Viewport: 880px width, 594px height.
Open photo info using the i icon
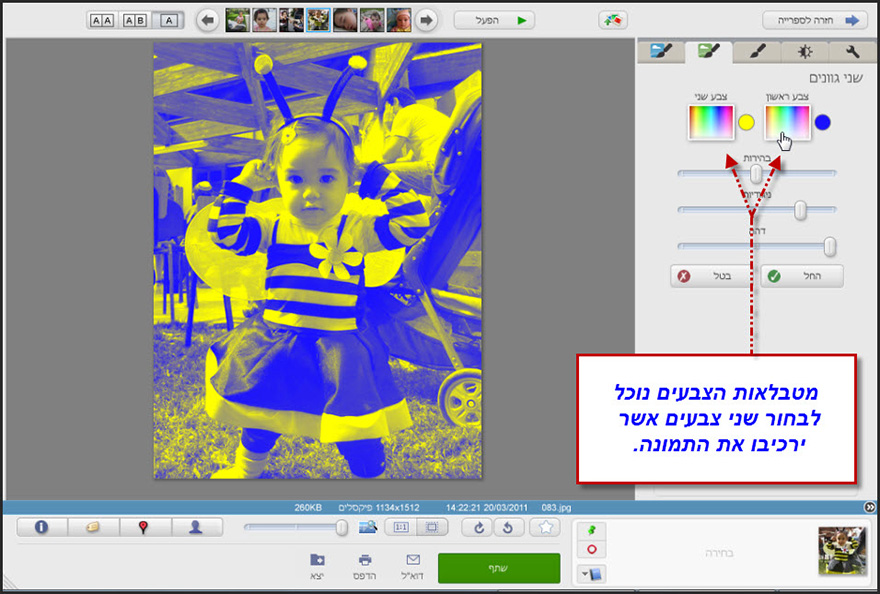[x=40, y=528]
